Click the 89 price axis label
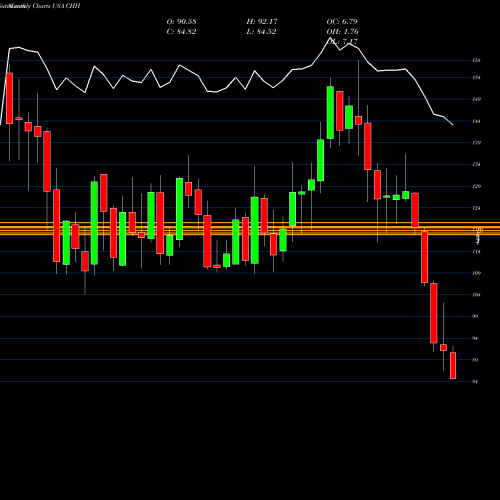 pyautogui.click(x=476, y=360)
